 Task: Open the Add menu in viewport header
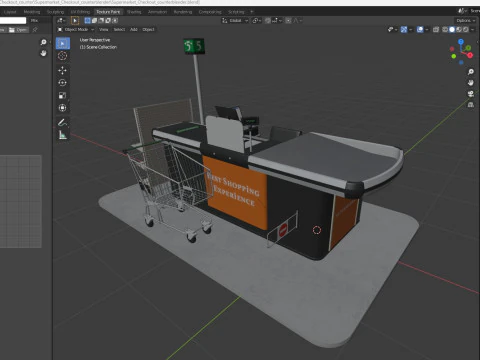(134, 30)
